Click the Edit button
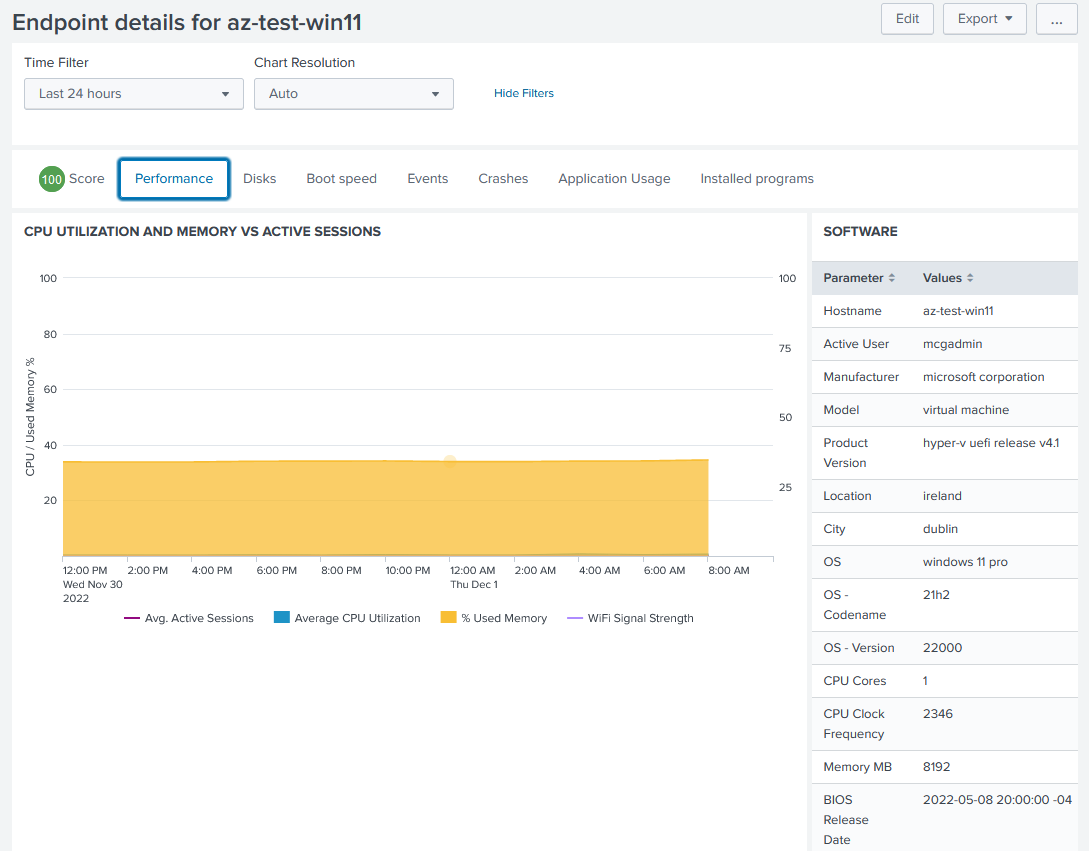1089x851 pixels. 907,19
